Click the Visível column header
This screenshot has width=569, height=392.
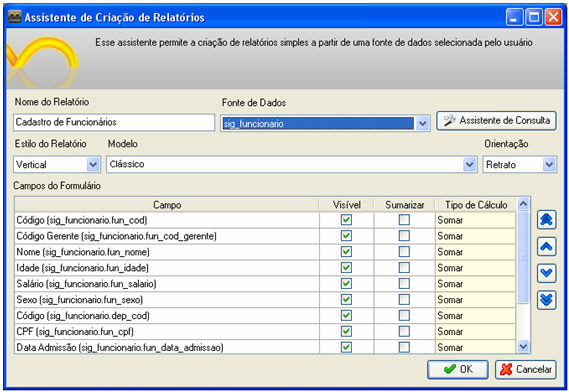pyautogui.click(x=347, y=205)
